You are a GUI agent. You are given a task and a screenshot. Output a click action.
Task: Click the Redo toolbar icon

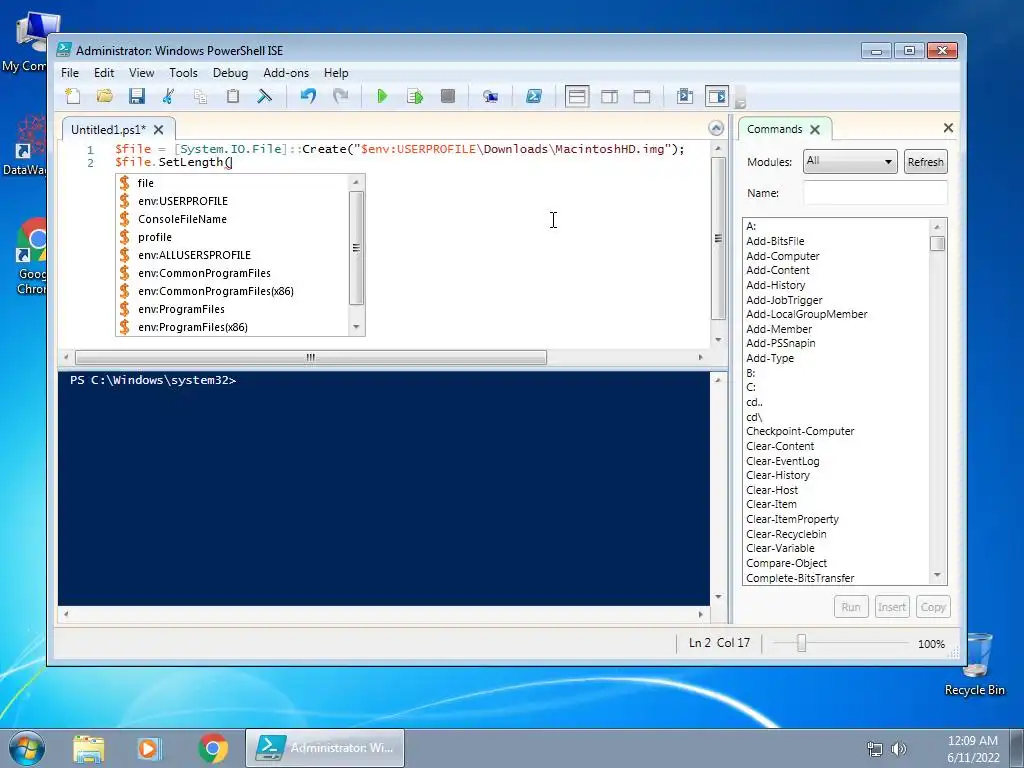340,97
